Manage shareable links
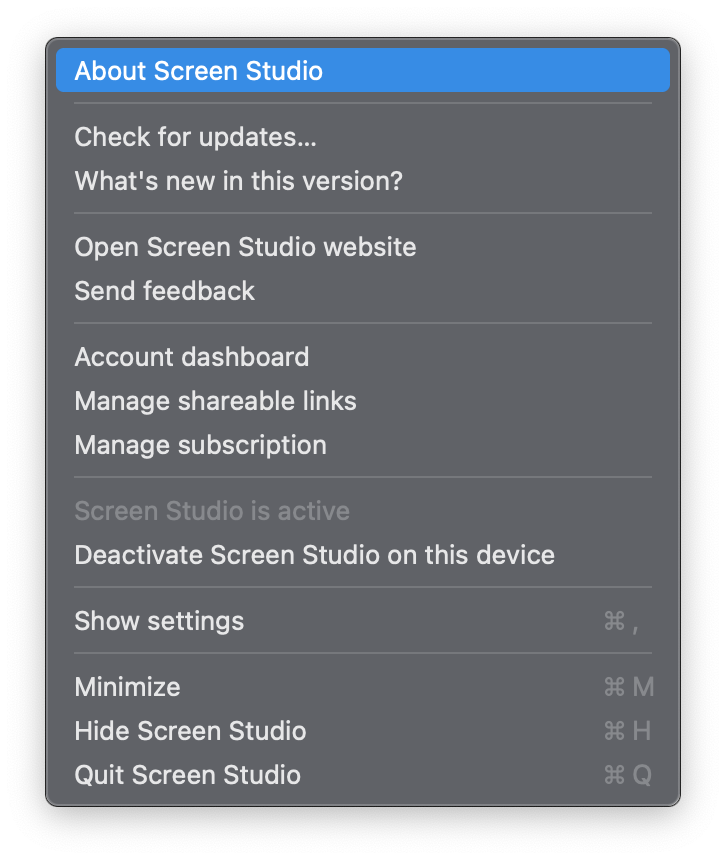The height and width of the screenshot is (860, 726). pyautogui.click(x=215, y=401)
